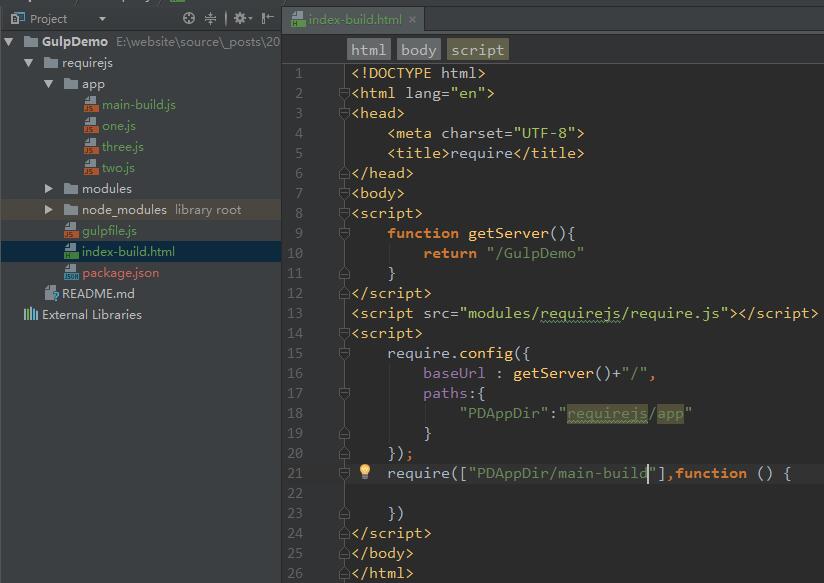Click the GulpDemo project folder icon
Screen dimensions: 824x583
(x=31, y=42)
